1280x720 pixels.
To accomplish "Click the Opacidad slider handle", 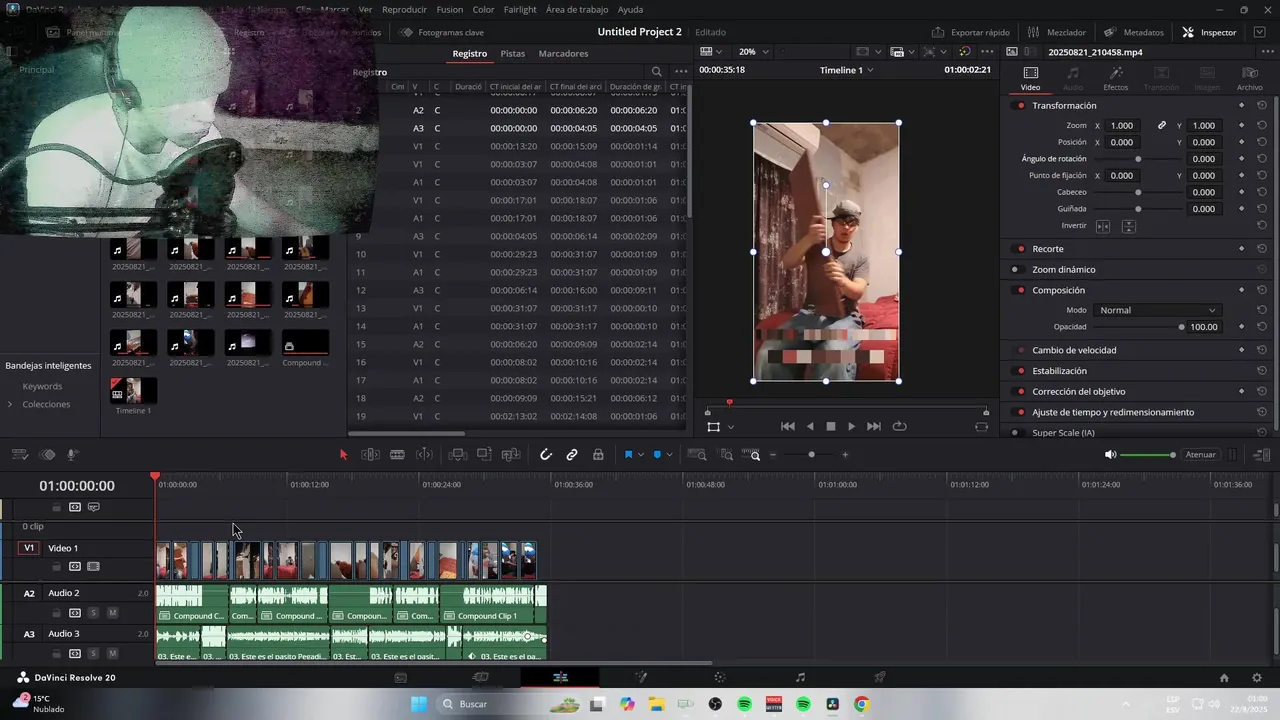I will point(1181,327).
